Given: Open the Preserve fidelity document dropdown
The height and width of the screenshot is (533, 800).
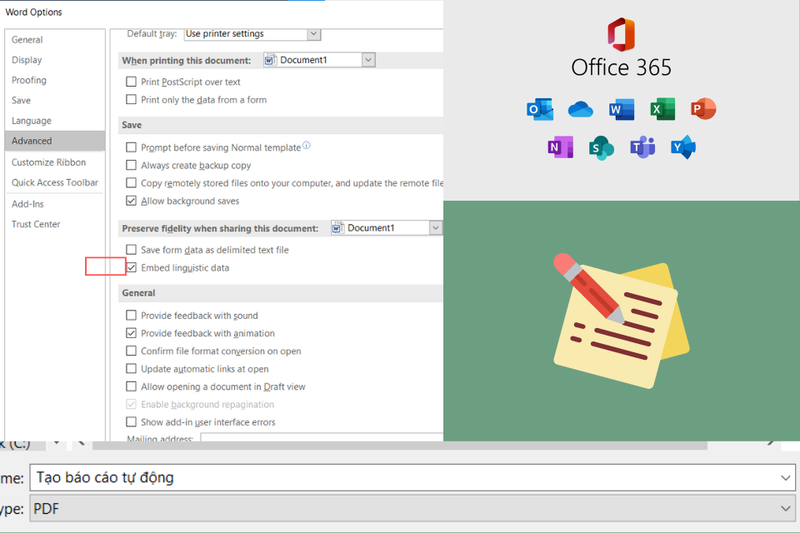Looking at the screenshot, I should (435, 228).
